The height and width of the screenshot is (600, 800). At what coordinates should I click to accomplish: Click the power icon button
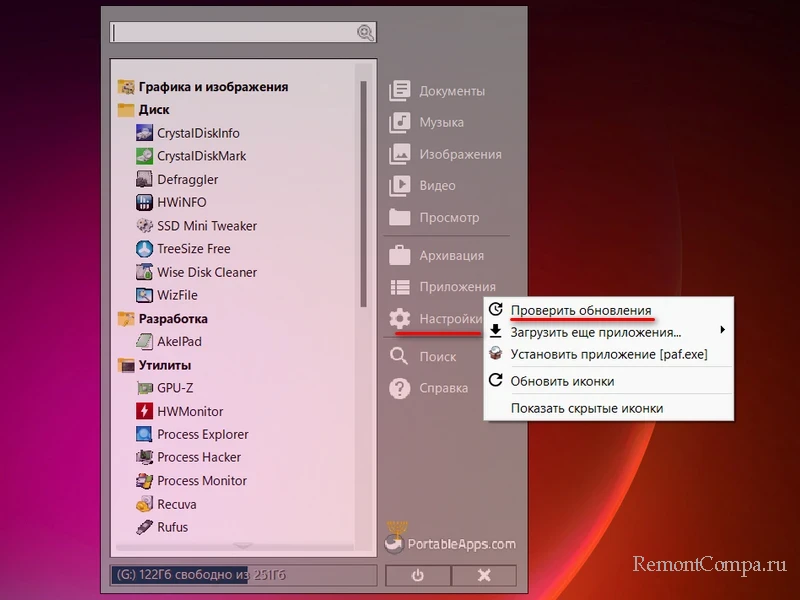(x=417, y=576)
